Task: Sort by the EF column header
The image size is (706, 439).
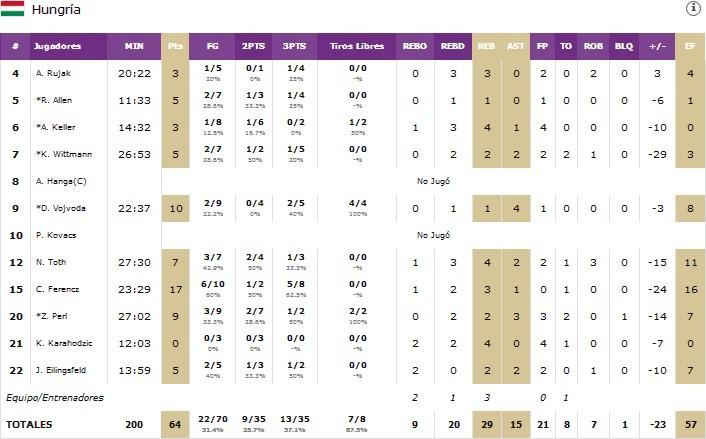Action: pos(690,46)
